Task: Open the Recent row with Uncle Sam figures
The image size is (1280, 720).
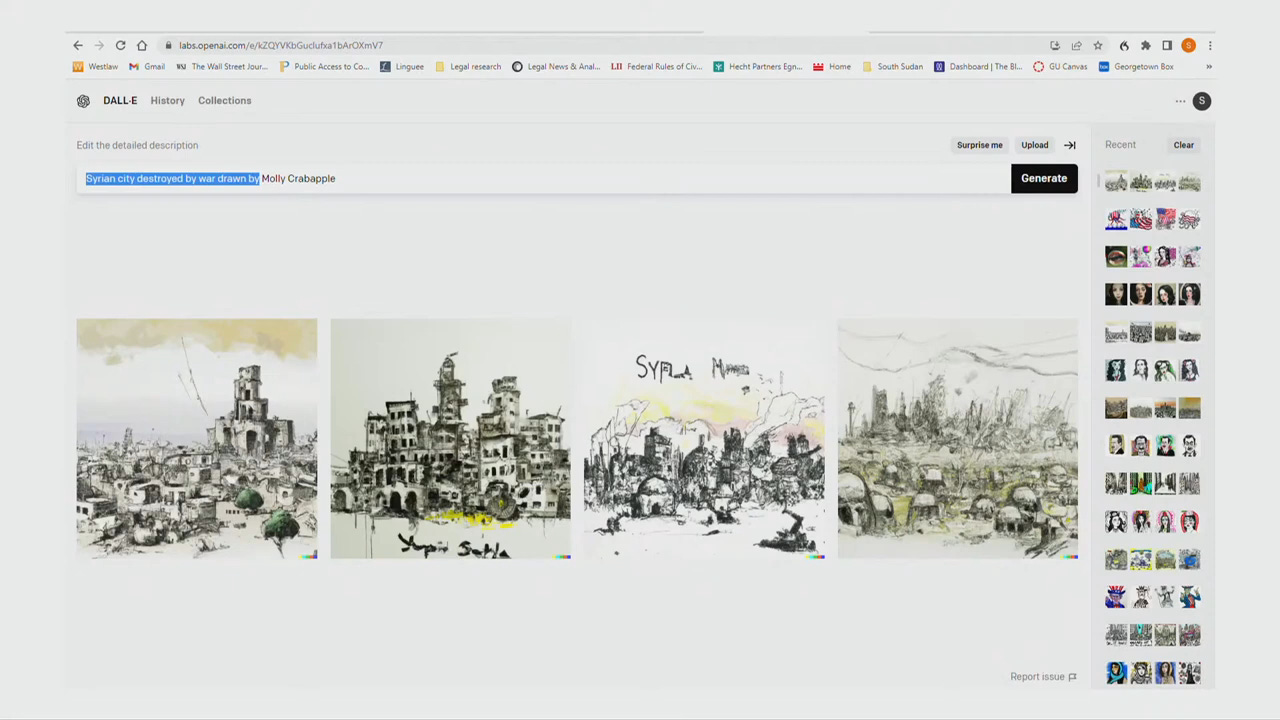Action: pyautogui.click(x=1153, y=597)
